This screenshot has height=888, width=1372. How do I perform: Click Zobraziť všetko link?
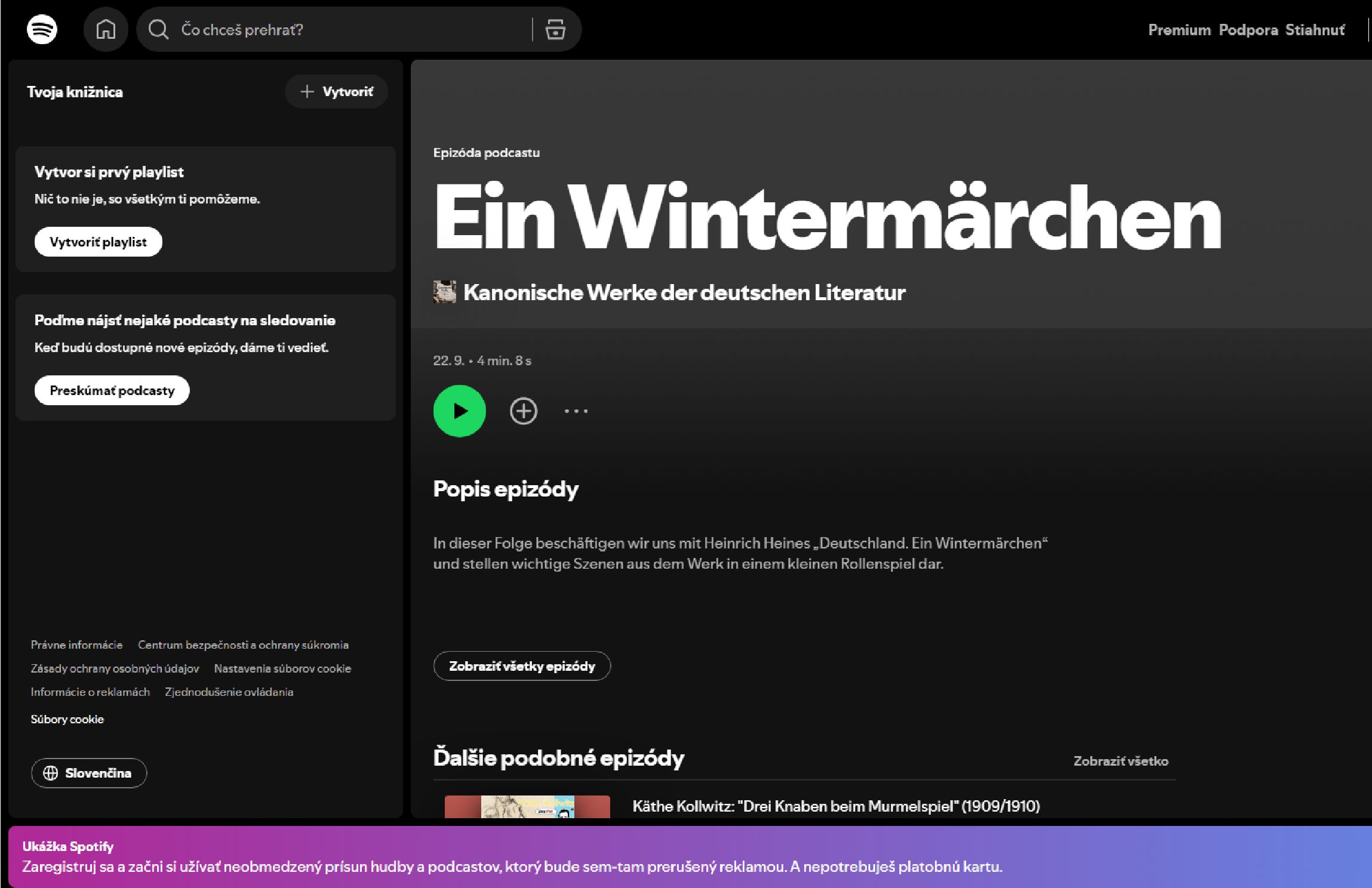(x=1121, y=761)
